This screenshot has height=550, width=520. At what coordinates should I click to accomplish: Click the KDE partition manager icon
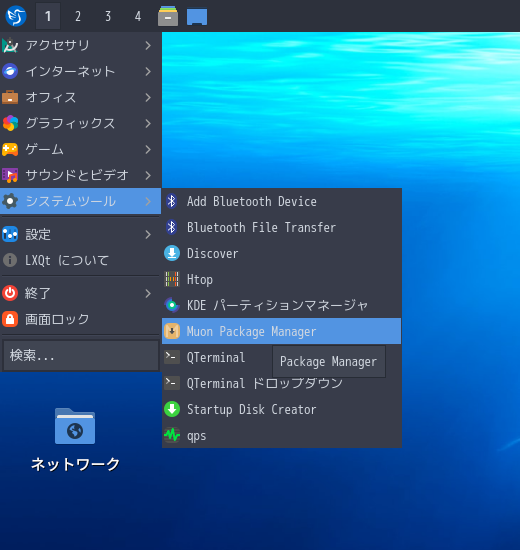pyautogui.click(x=172, y=305)
